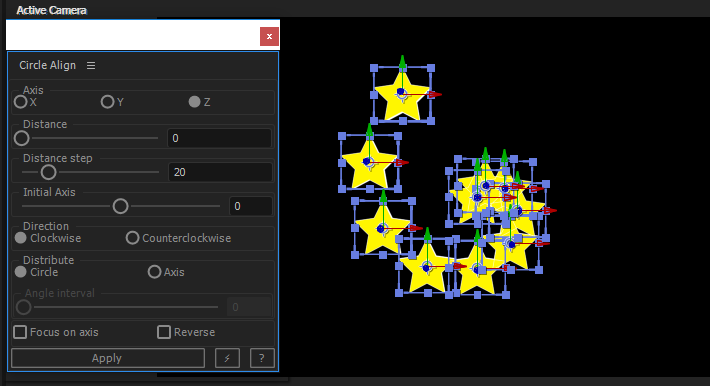Close the floating panel with red X
The height and width of the screenshot is (386, 710).
click(269, 37)
